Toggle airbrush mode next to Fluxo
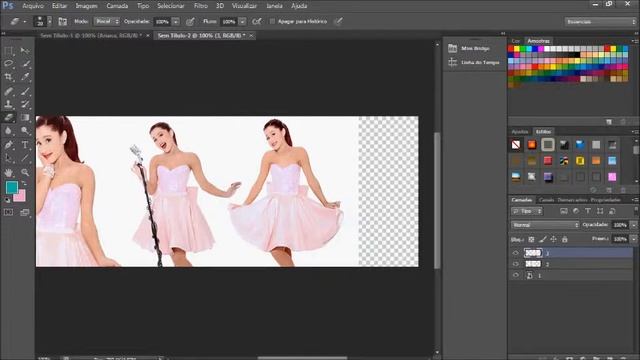 [x=256, y=21]
